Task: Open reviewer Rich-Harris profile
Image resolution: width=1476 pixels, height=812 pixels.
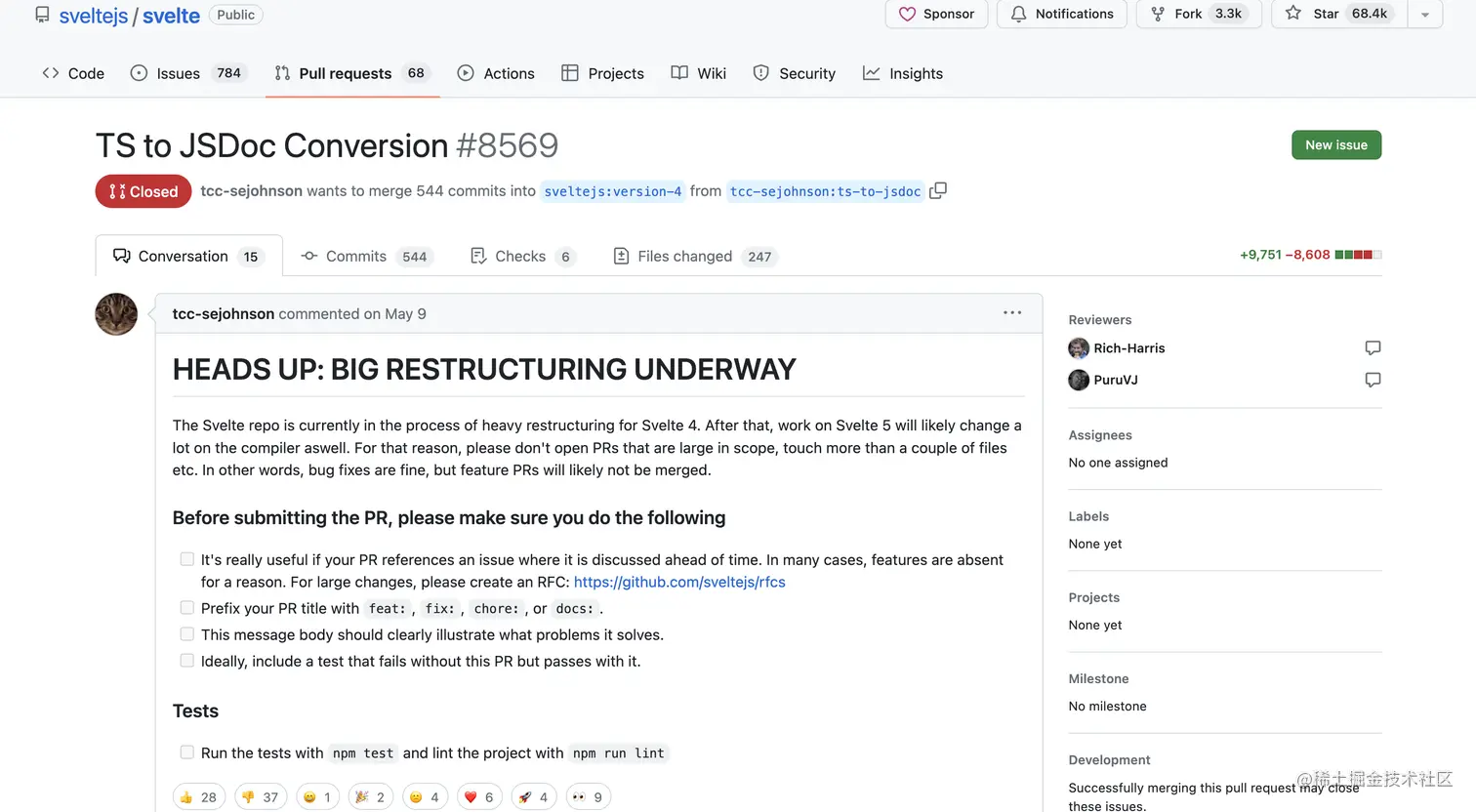Action: tap(1128, 348)
